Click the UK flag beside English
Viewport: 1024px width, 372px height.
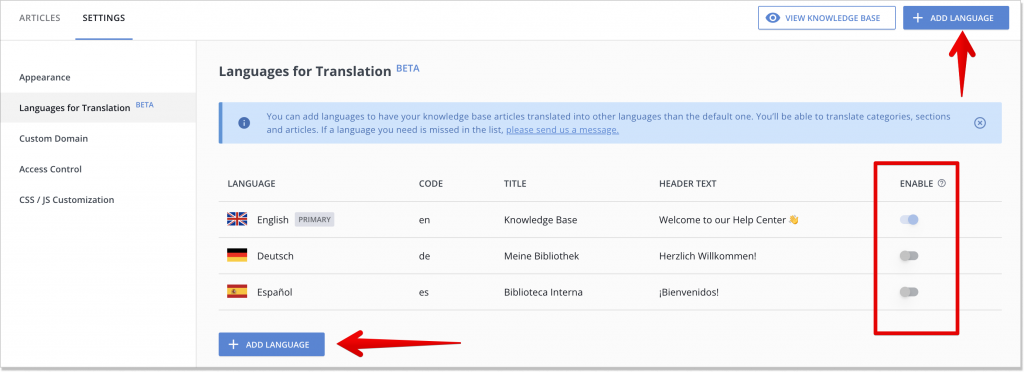coord(237,219)
